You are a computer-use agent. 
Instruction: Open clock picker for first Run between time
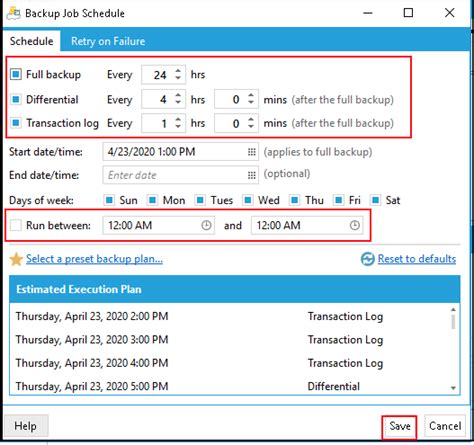click(x=206, y=226)
